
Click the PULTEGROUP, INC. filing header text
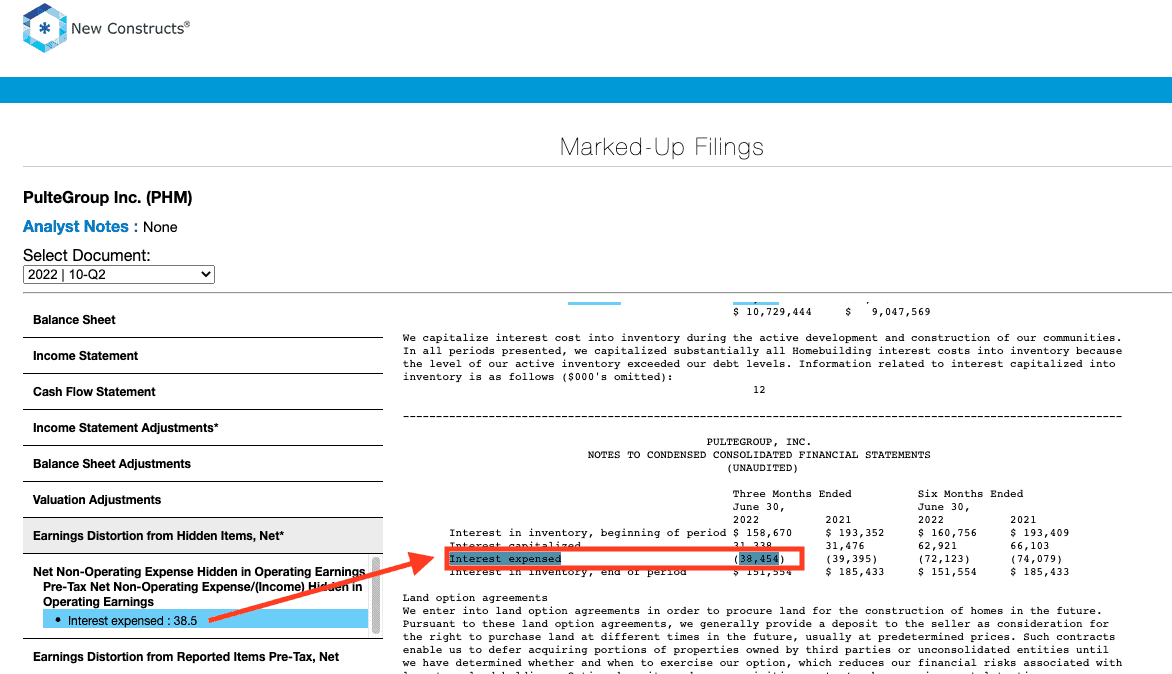coord(759,442)
